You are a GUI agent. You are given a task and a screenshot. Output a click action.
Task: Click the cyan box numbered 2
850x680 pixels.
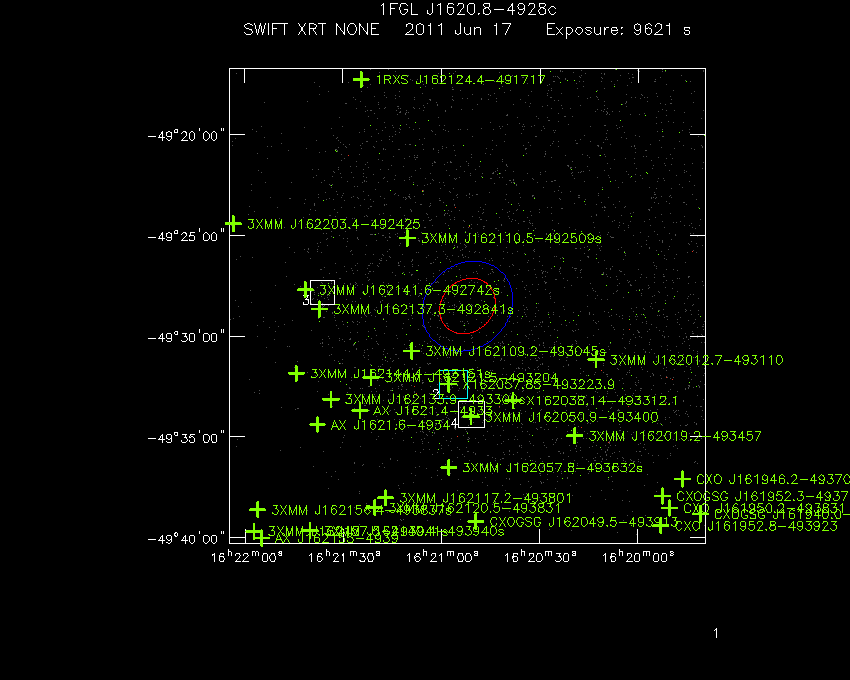click(x=454, y=384)
